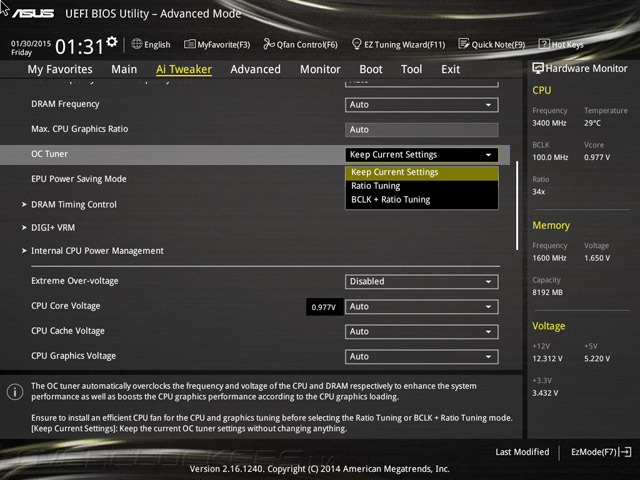Click the MyFavorite folder icon

(x=189, y=44)
